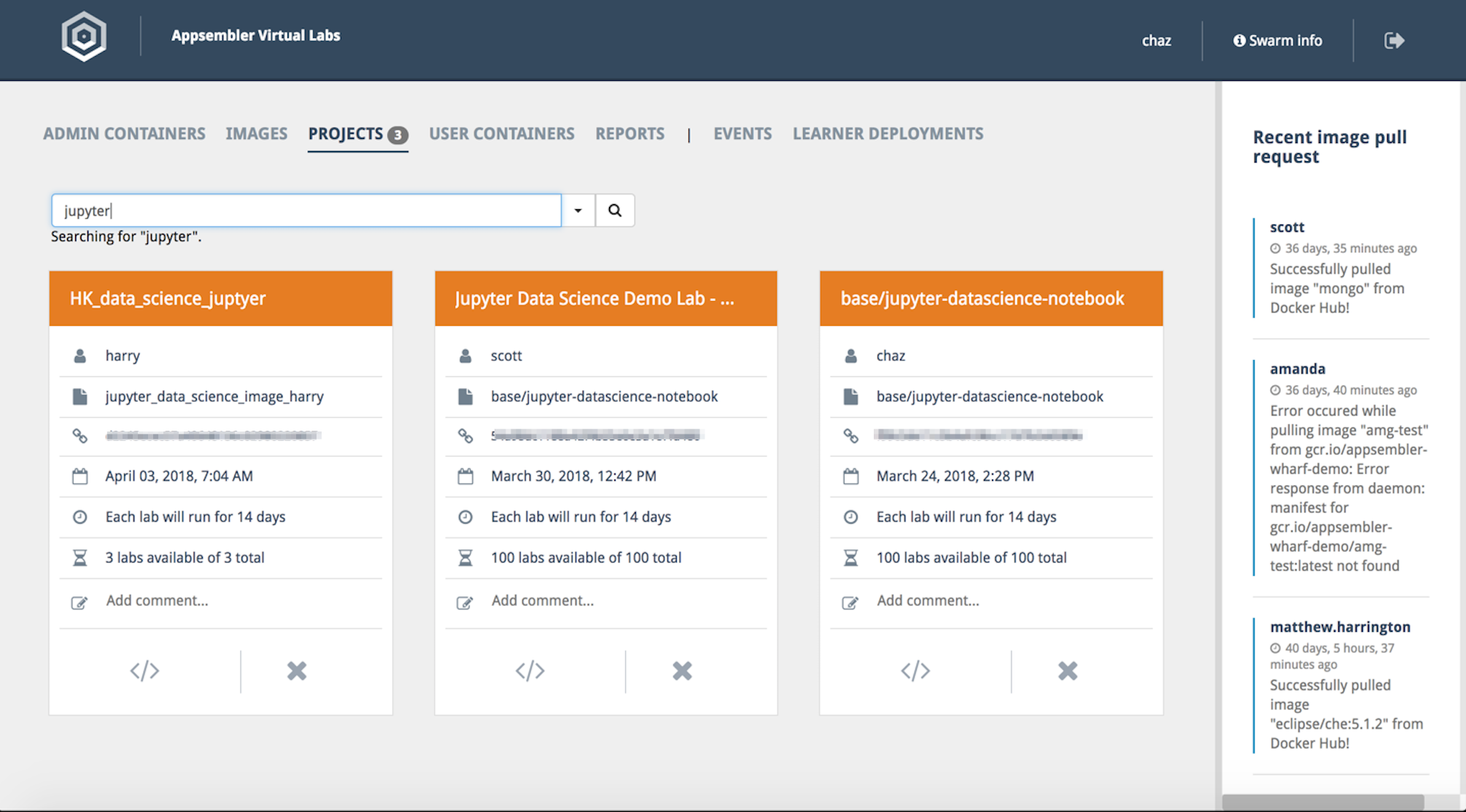Image resolution: width=1466 pixels, height=812 pixels.
Task: Expand the search filter dropdown arrow
Action: (x=578, y=211)
